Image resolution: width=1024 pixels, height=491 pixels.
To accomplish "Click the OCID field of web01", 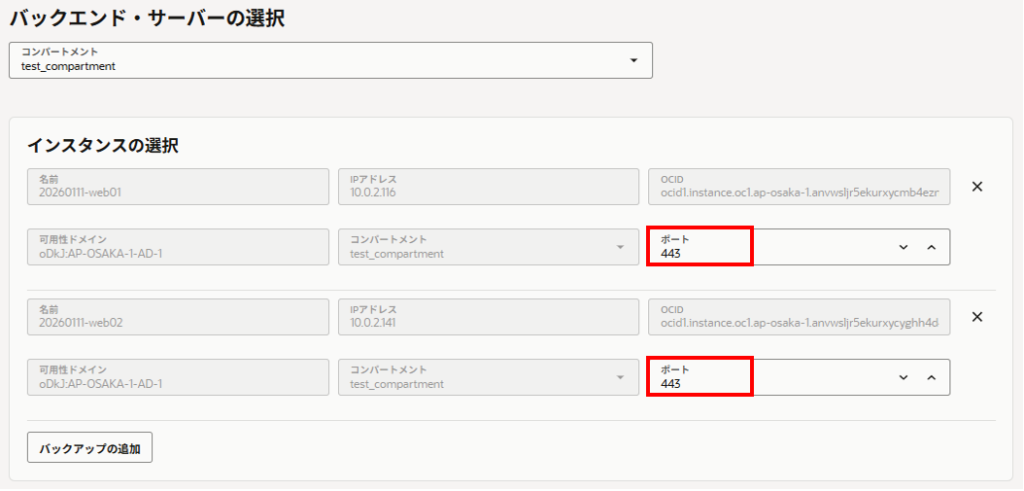I will [799, 186].
